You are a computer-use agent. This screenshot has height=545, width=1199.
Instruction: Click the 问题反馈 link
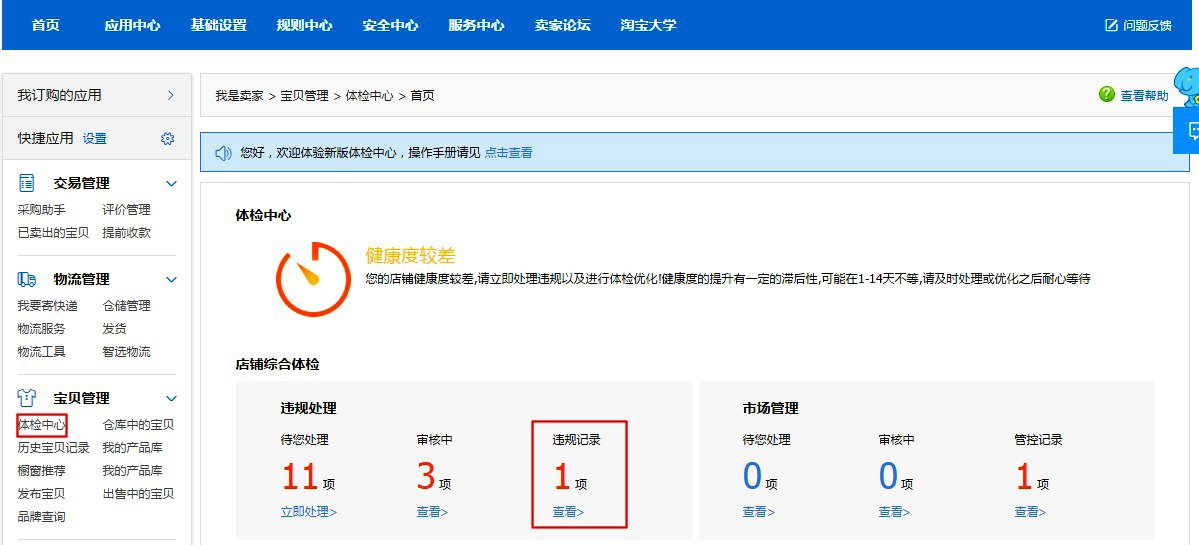[x=1147, y=25]
